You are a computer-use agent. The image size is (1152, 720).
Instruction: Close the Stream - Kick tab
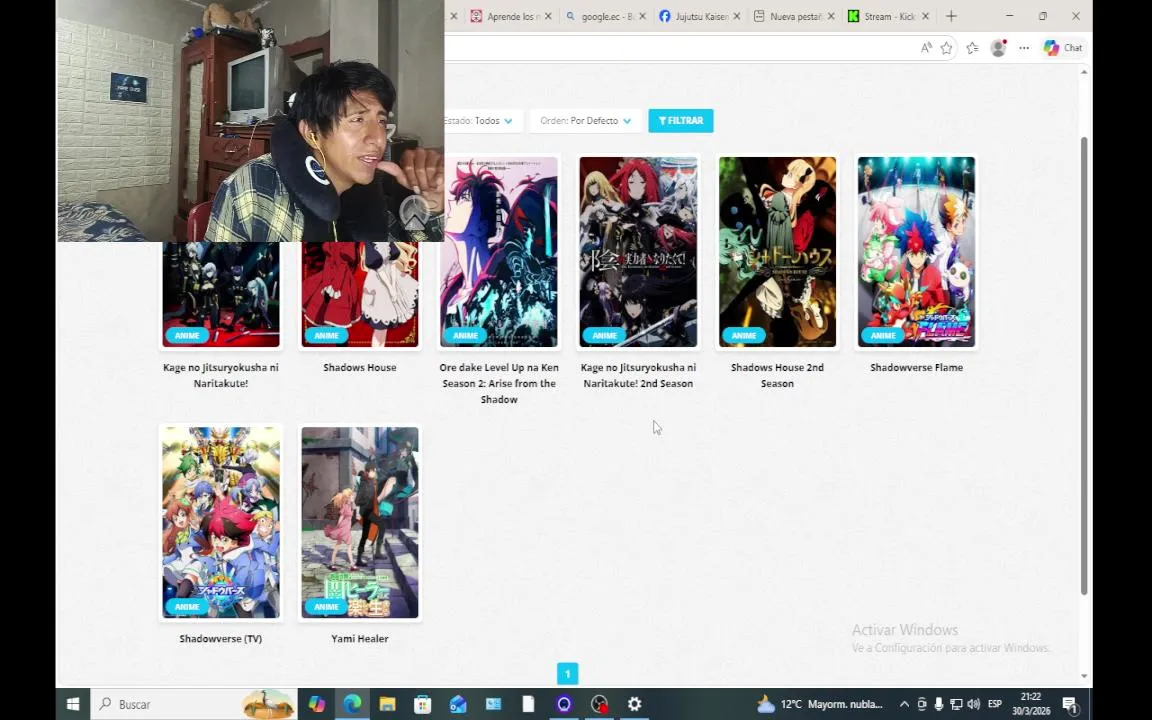click(926, 16)
